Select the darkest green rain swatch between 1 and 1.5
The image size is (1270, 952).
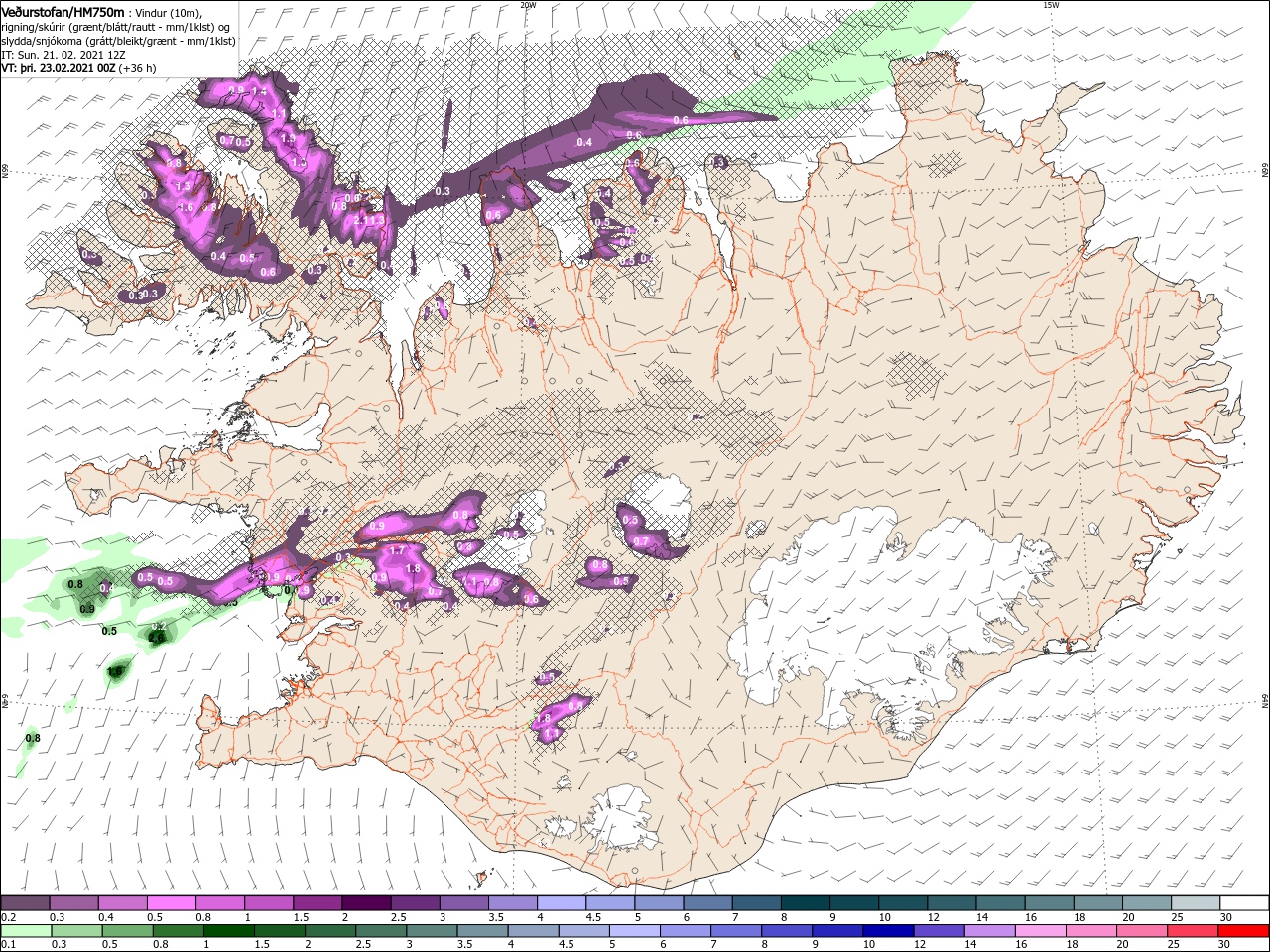pyautogui.click(x=228, y=931)
